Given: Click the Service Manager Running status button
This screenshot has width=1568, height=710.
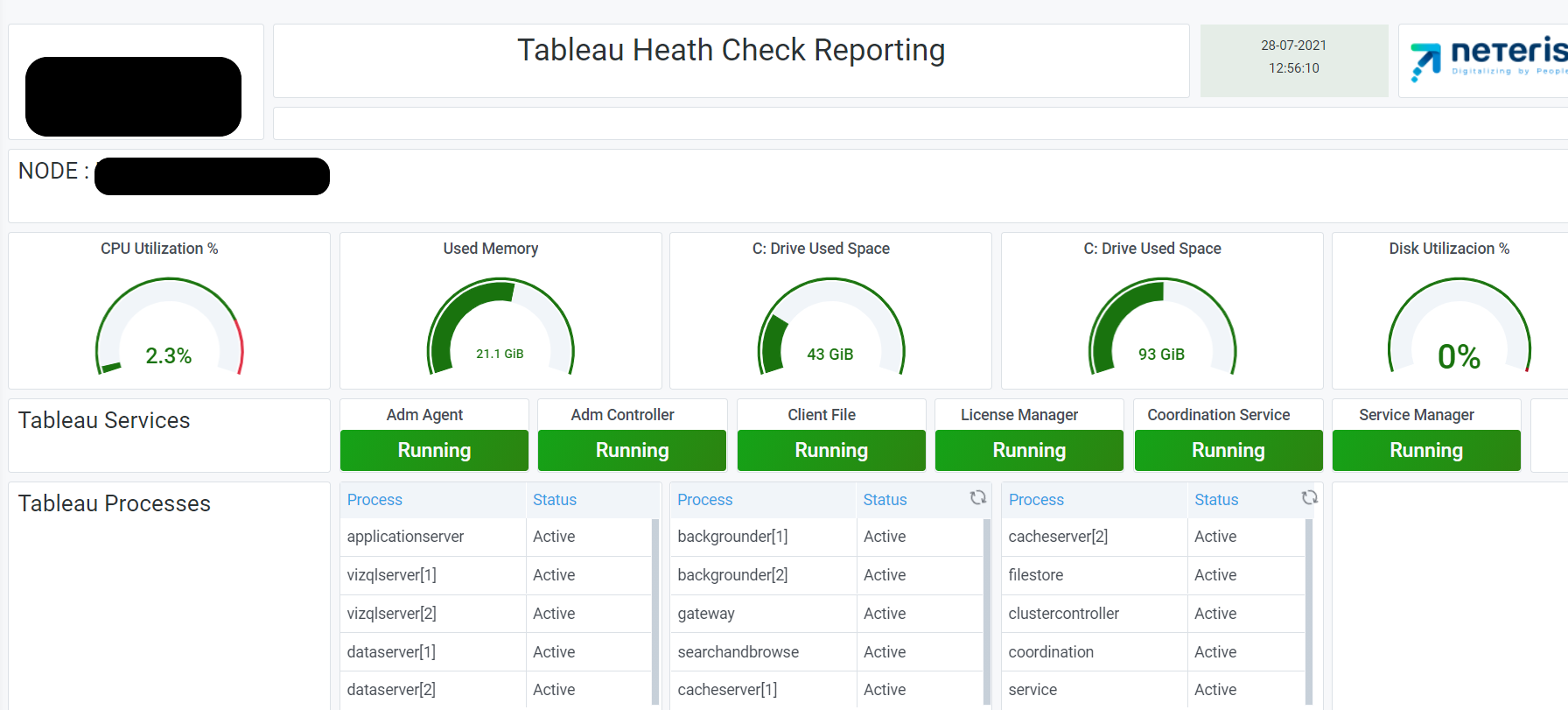Looking at the screenshot, I should pos(1426,450).
